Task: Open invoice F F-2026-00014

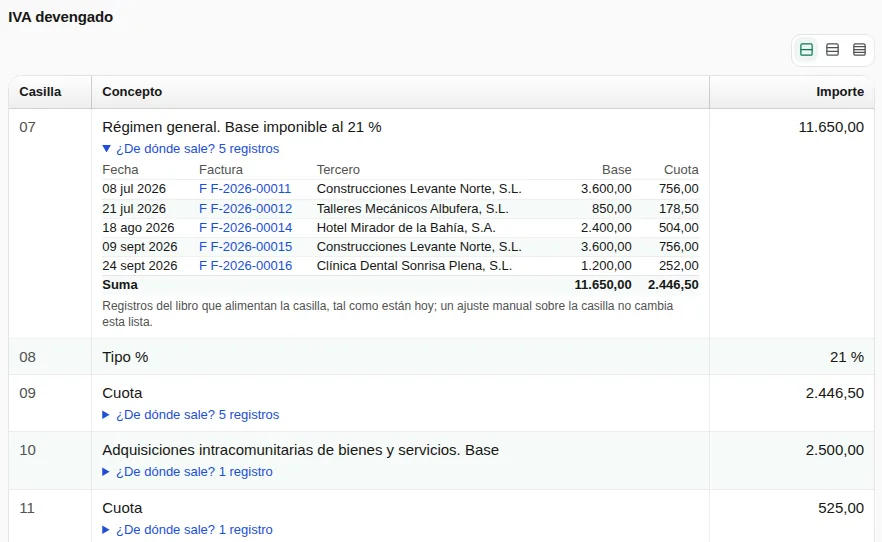Action: point(246,228)
